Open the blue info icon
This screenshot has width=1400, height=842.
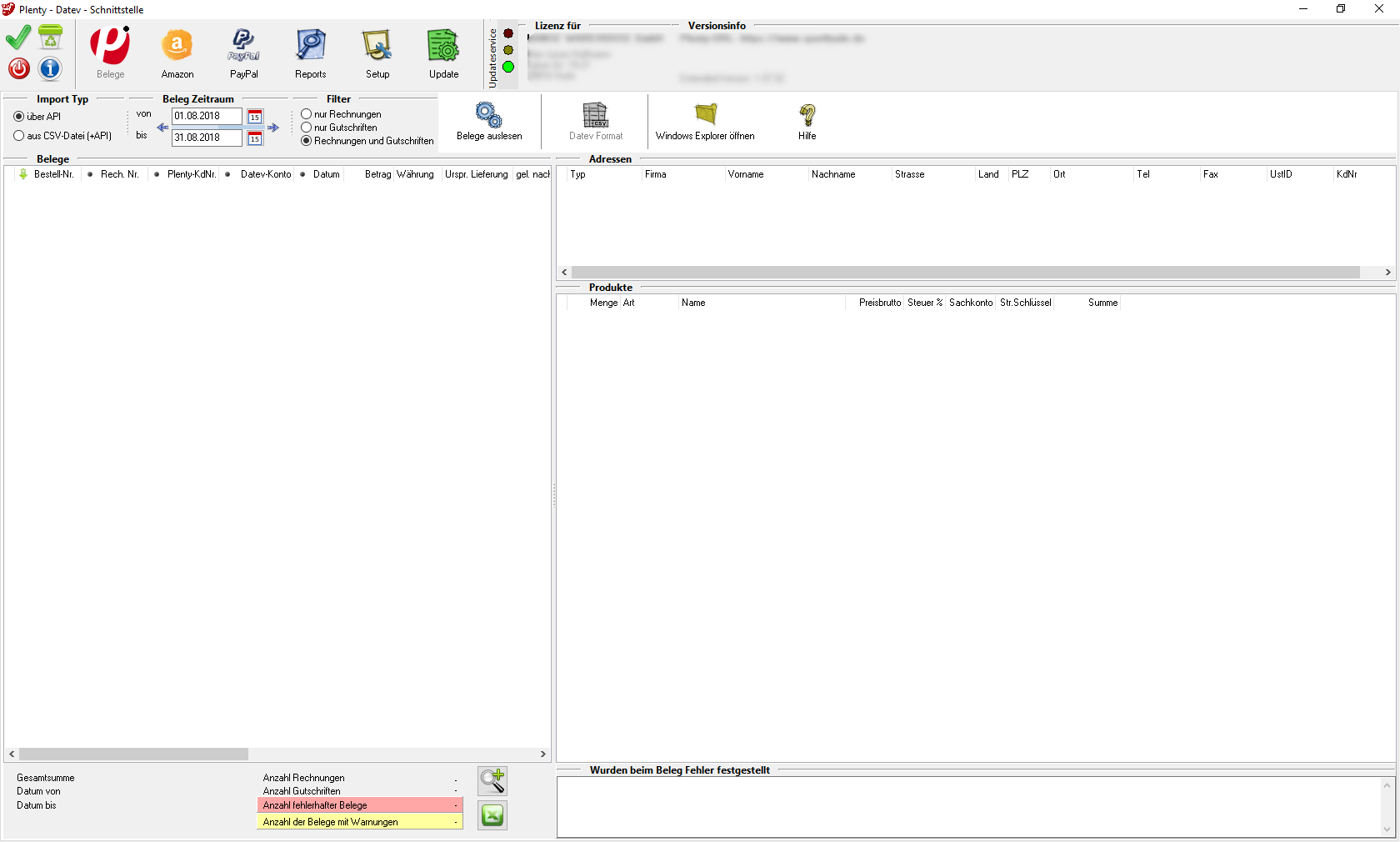50,68
